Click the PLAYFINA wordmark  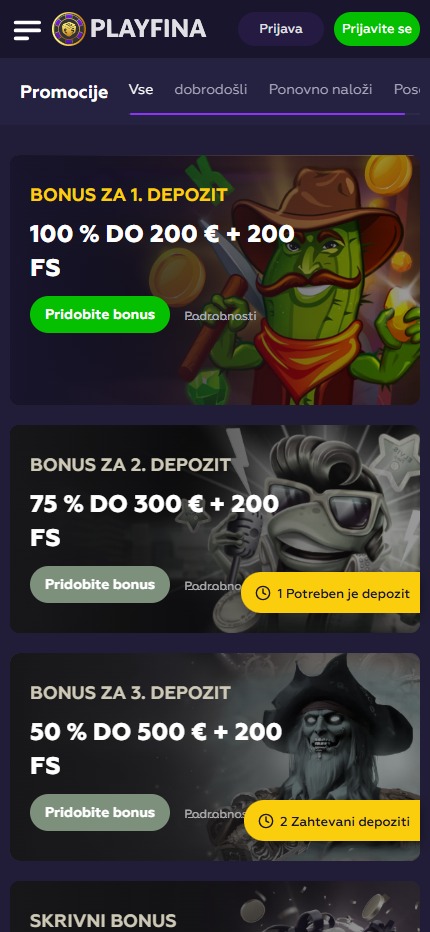[x=148, y=29]
